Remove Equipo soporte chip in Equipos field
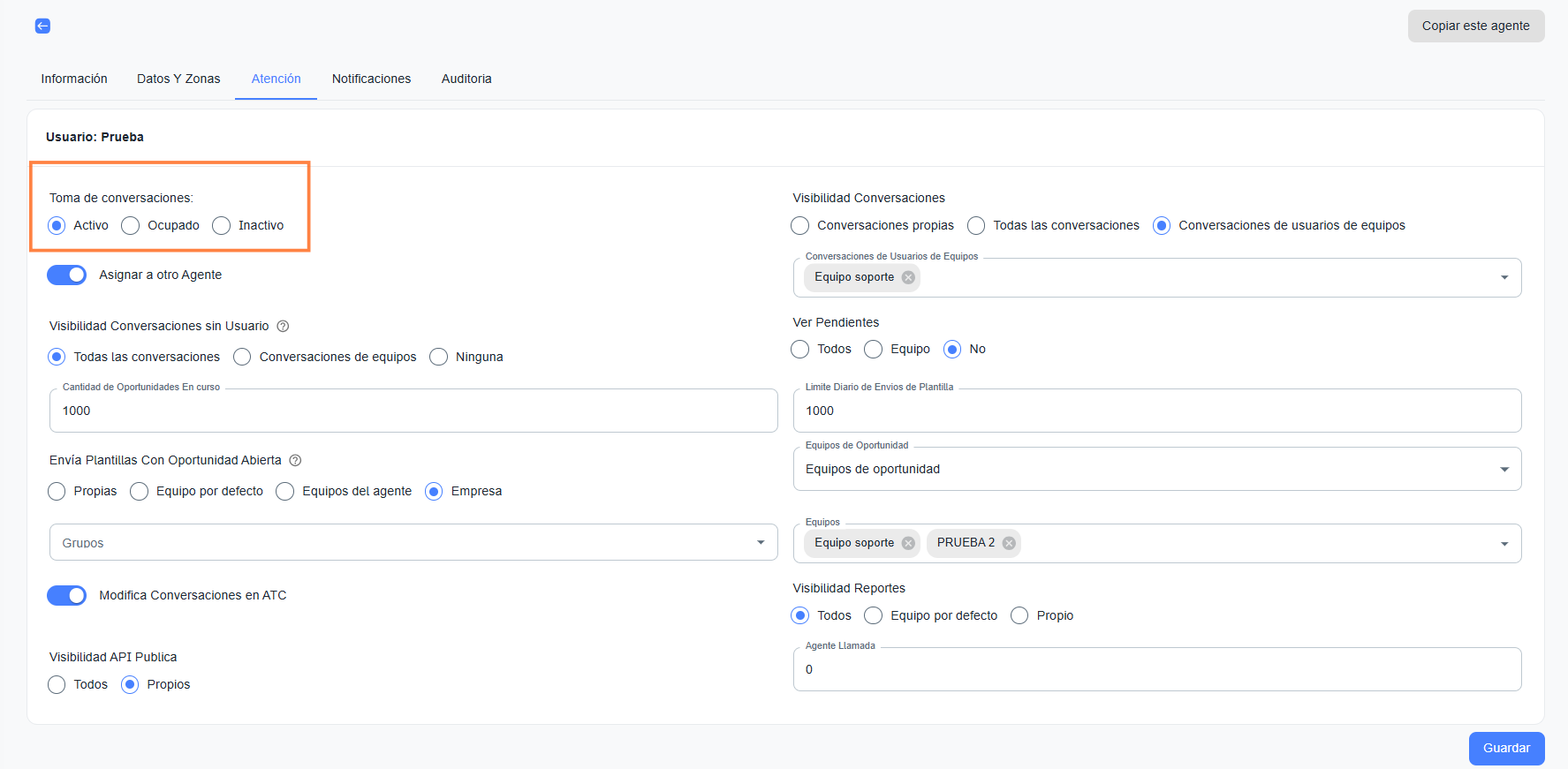The width and height of the screenshot is (1568, 769). click(908, 543)
